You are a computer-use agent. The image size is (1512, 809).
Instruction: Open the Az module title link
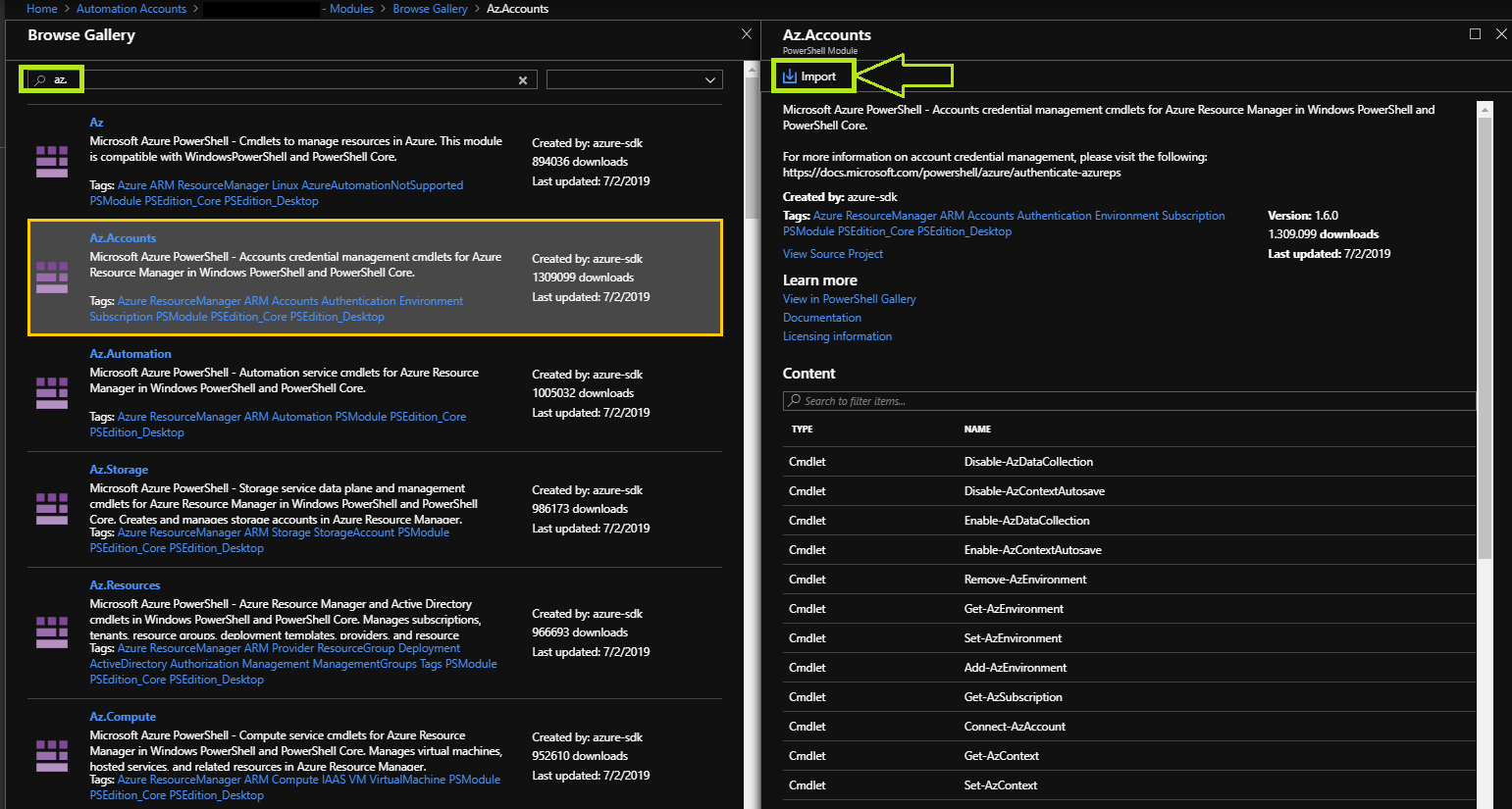pyautogui.click(x=96, y=123)
